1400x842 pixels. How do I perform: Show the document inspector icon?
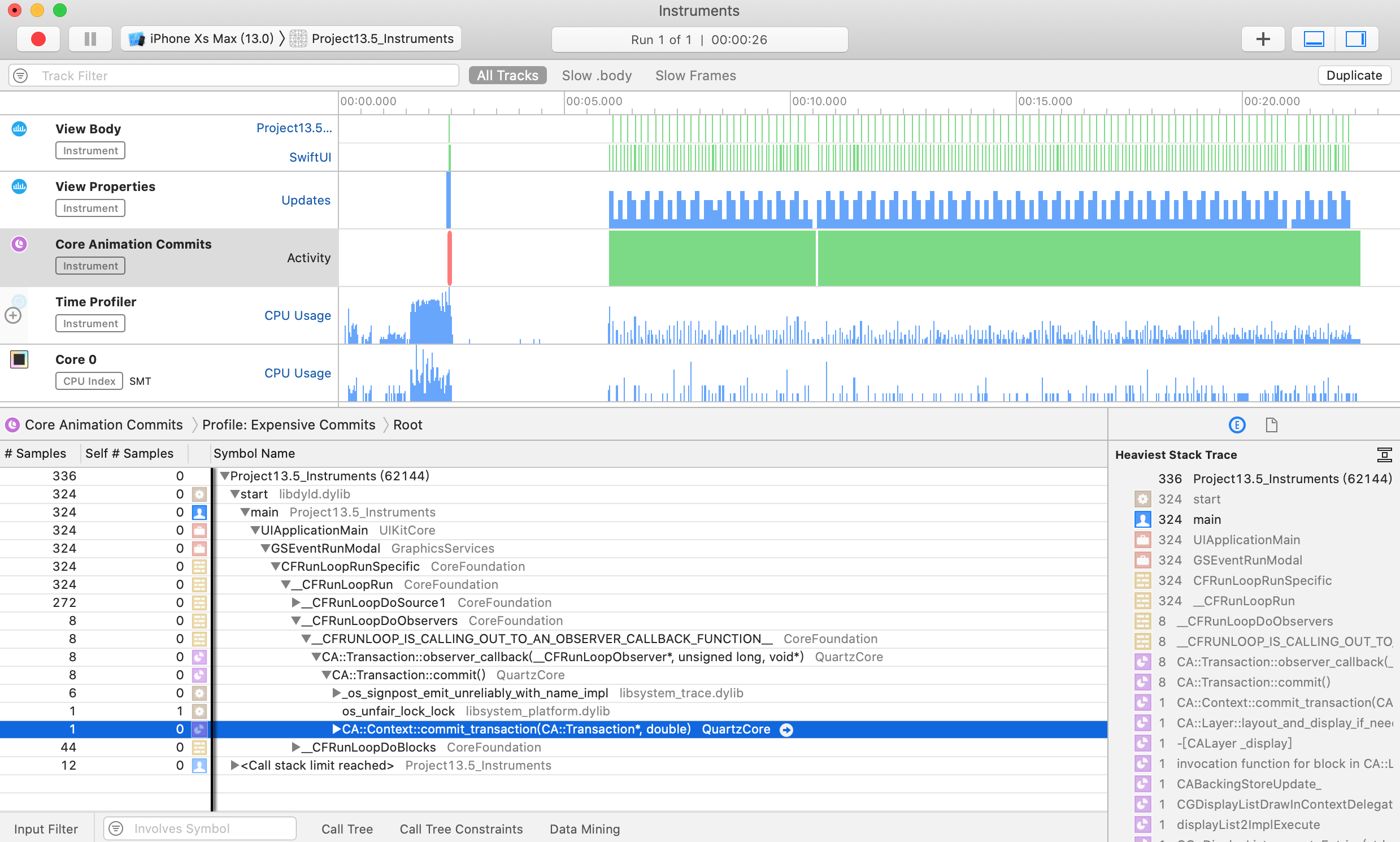tap(1271, 425)
